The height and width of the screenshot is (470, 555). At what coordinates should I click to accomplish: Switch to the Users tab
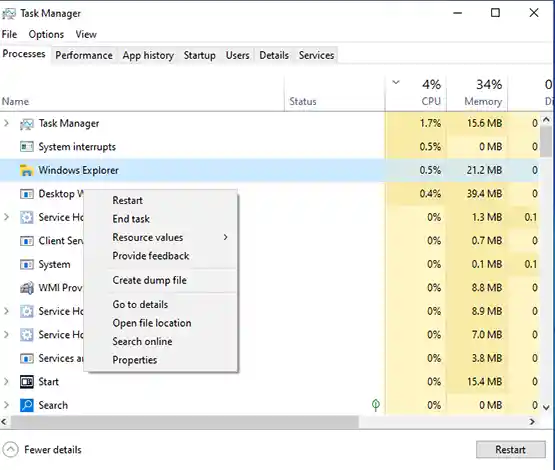(x=238, y=55)
